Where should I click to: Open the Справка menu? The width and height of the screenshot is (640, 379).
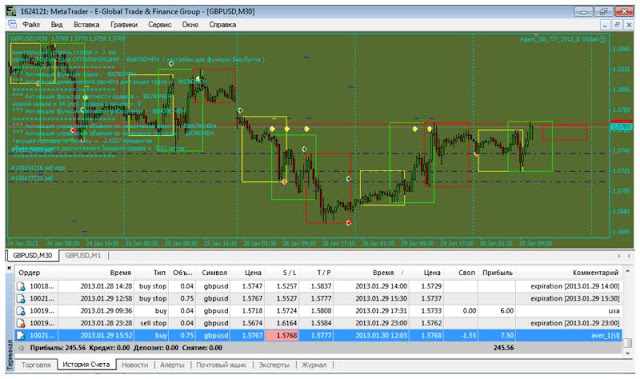tap(222, 24)
